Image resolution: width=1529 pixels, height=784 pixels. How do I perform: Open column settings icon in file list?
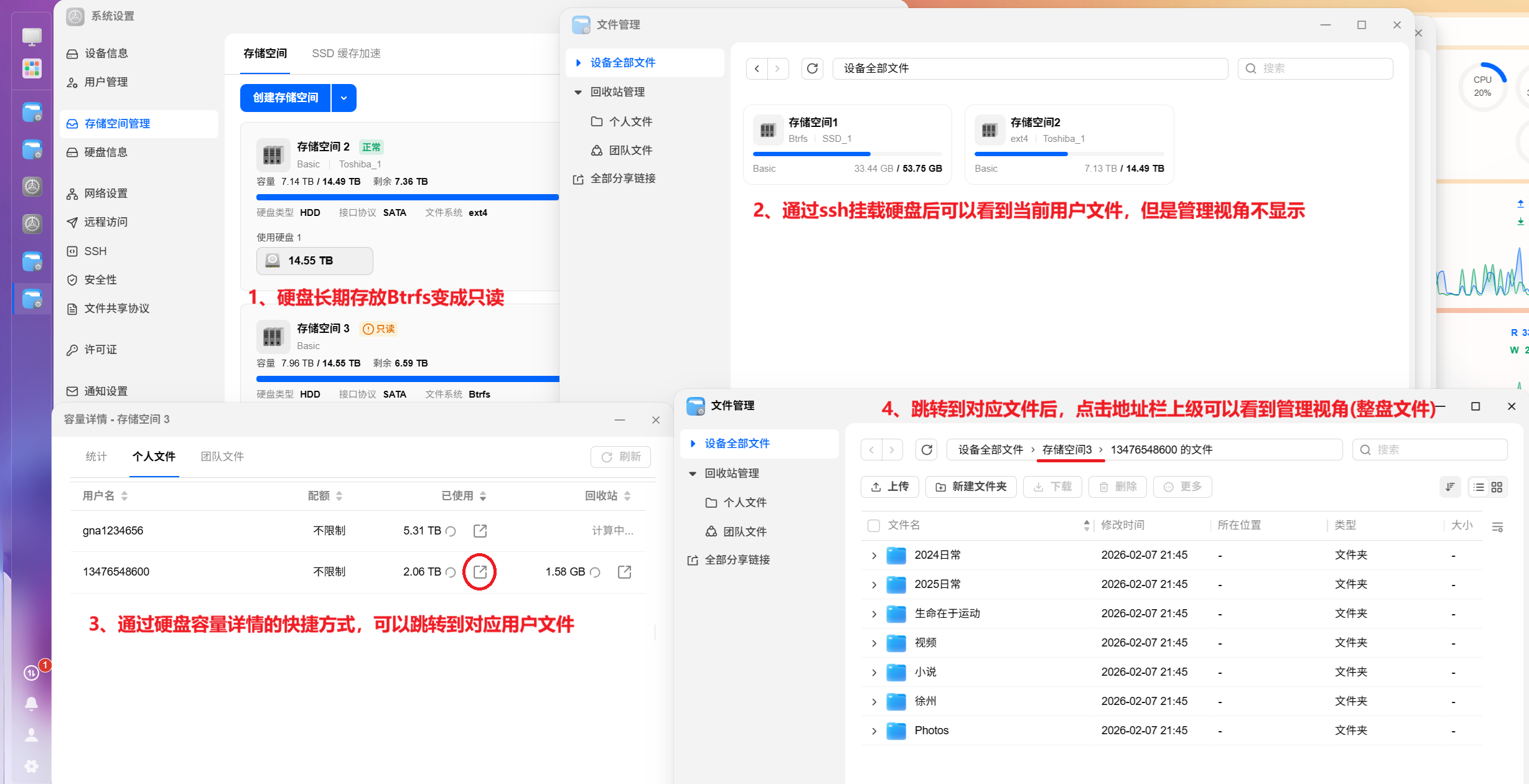(x=1497, y=527)
